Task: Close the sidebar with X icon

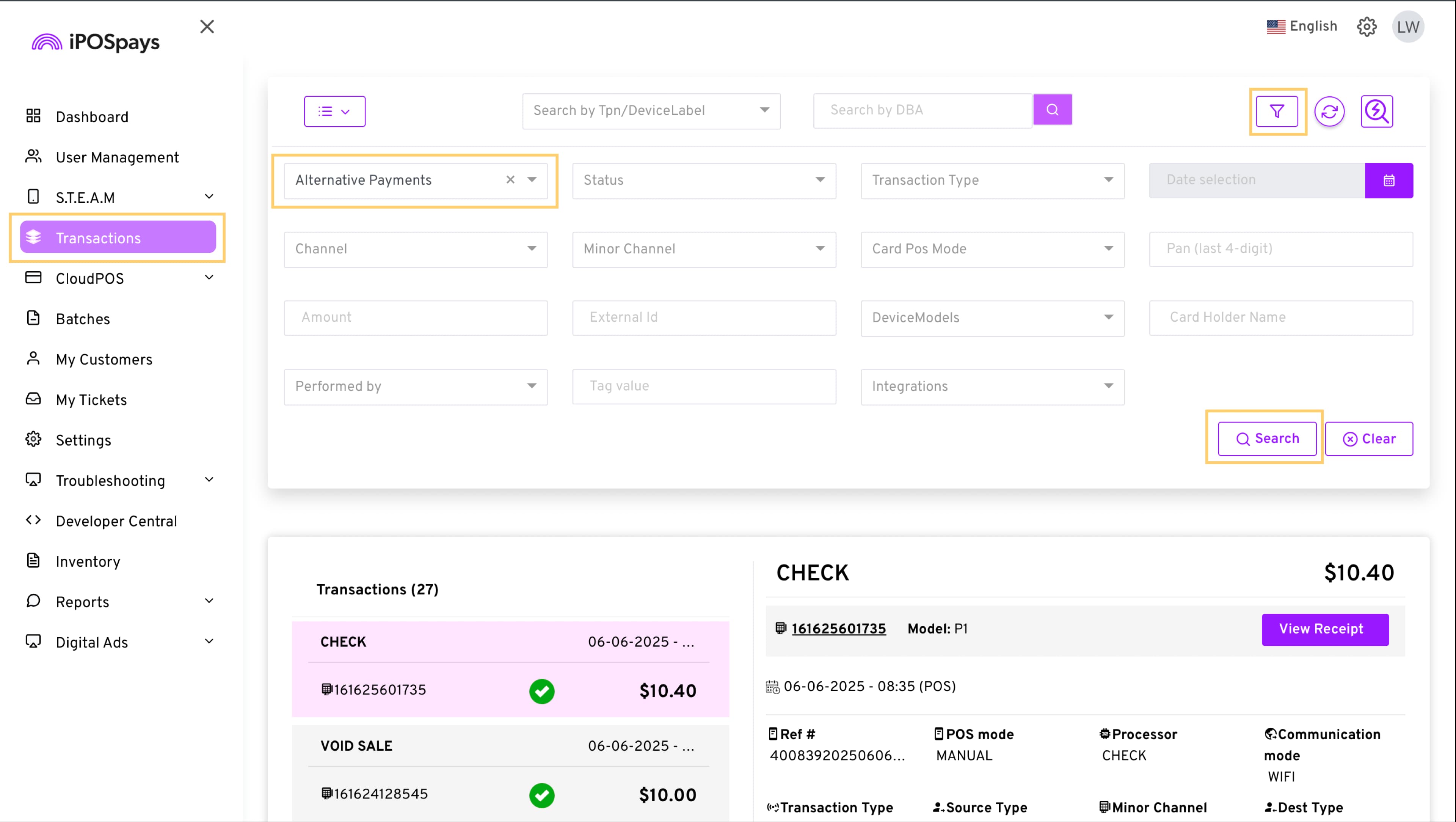Action: [207, 27]
